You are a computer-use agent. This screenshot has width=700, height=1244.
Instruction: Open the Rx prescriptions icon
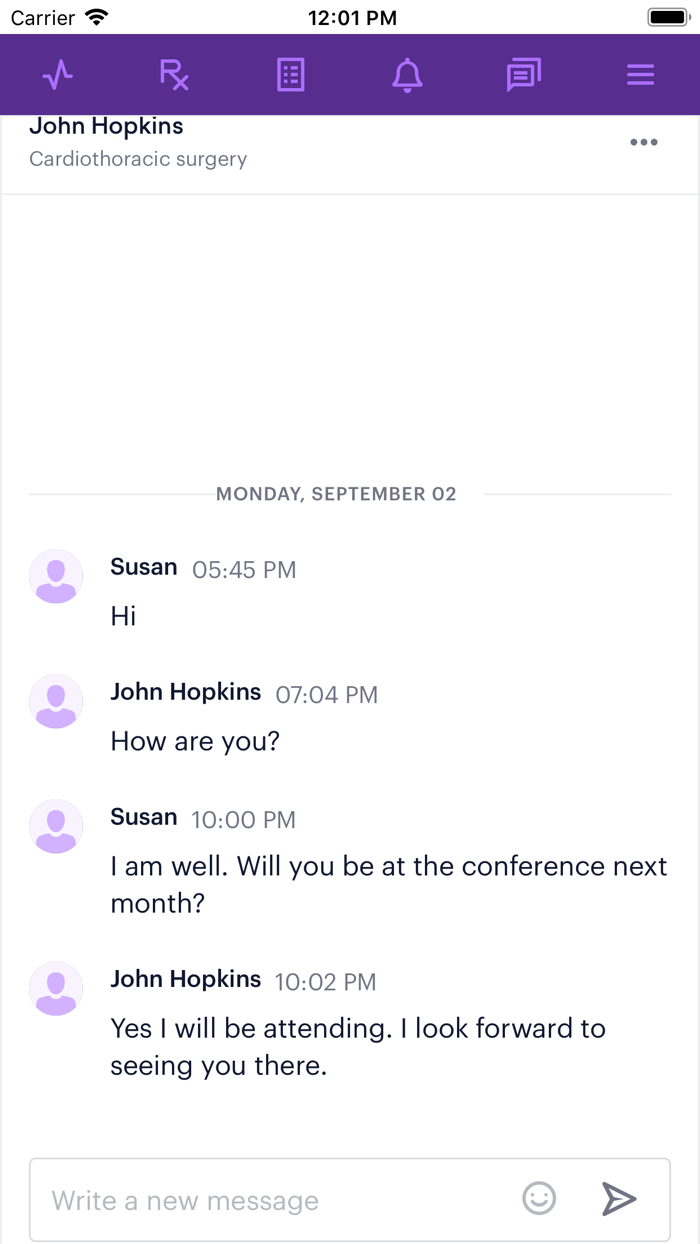pos(174,75)
